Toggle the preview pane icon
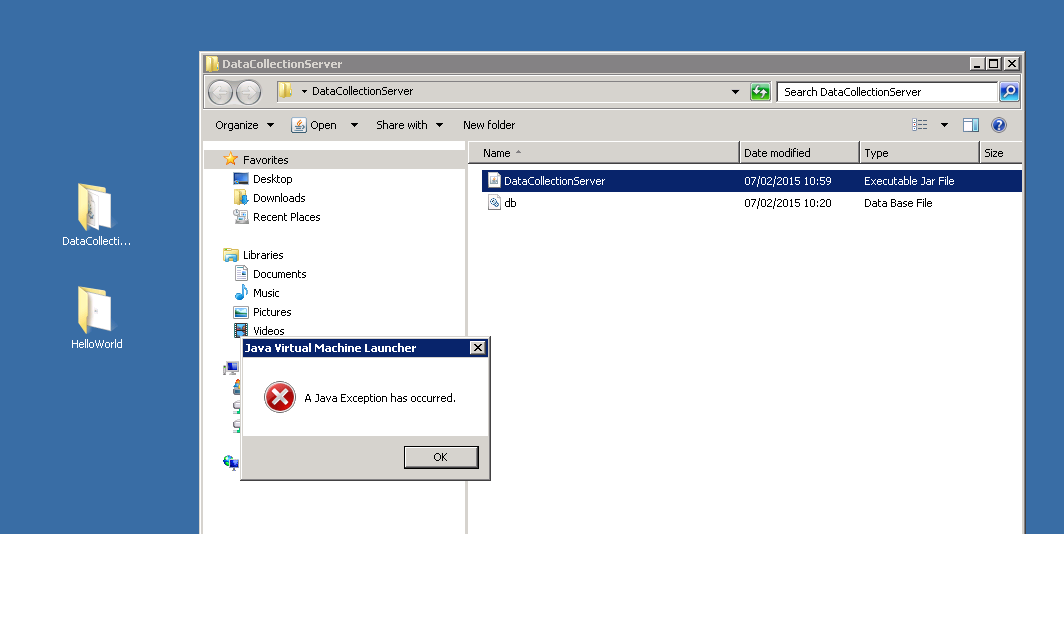Image resolution: width=1064 pixels, height=633 pixels. click(x=970, y=125)
